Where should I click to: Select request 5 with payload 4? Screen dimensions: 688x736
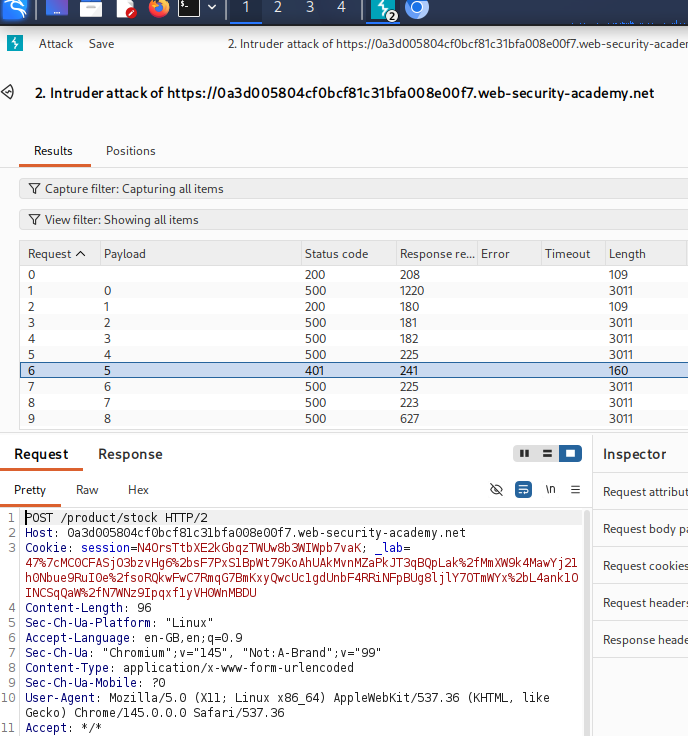[353, 354]
